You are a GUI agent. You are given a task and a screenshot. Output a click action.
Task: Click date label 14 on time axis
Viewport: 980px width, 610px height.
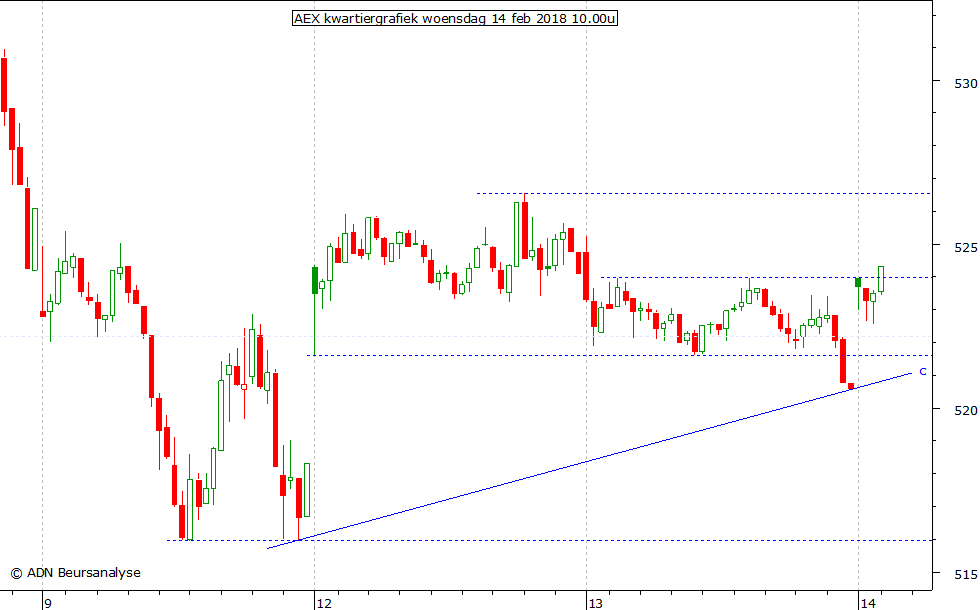(x=868, y=603)
